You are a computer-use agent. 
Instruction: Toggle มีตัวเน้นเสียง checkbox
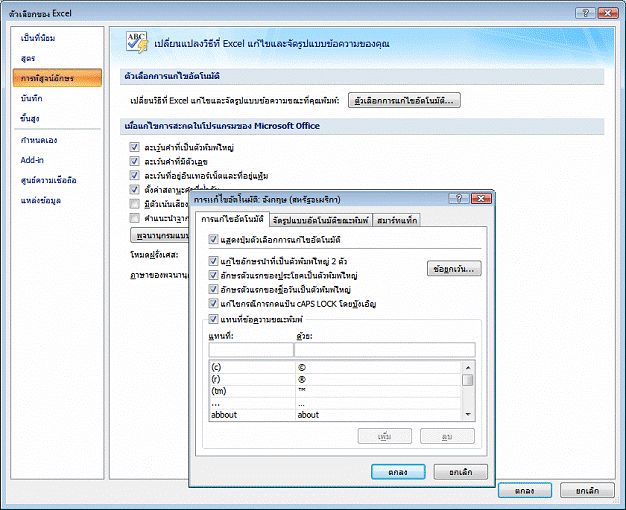pyautogui.click(x=135, y=204)
